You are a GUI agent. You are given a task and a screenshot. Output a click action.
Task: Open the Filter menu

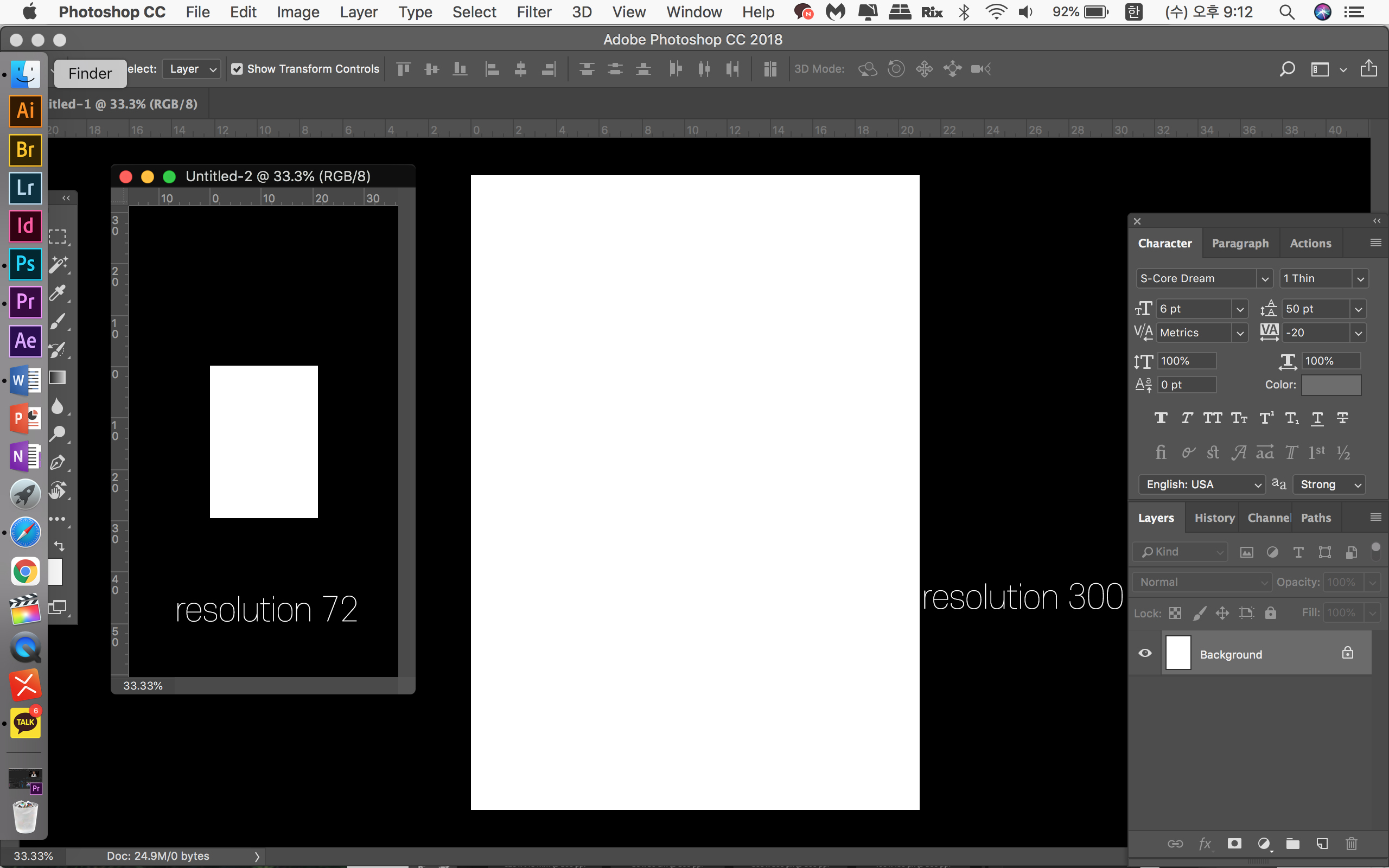pos(533,12)
